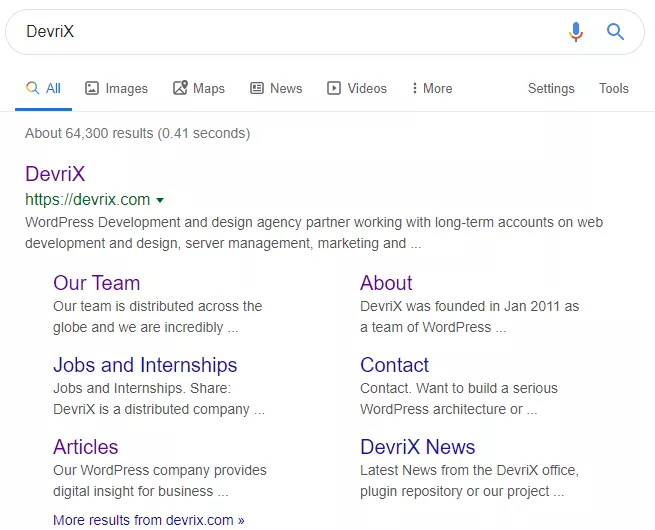Switch to the News tab
Screen dimensions: 655x530
point(276,88)
